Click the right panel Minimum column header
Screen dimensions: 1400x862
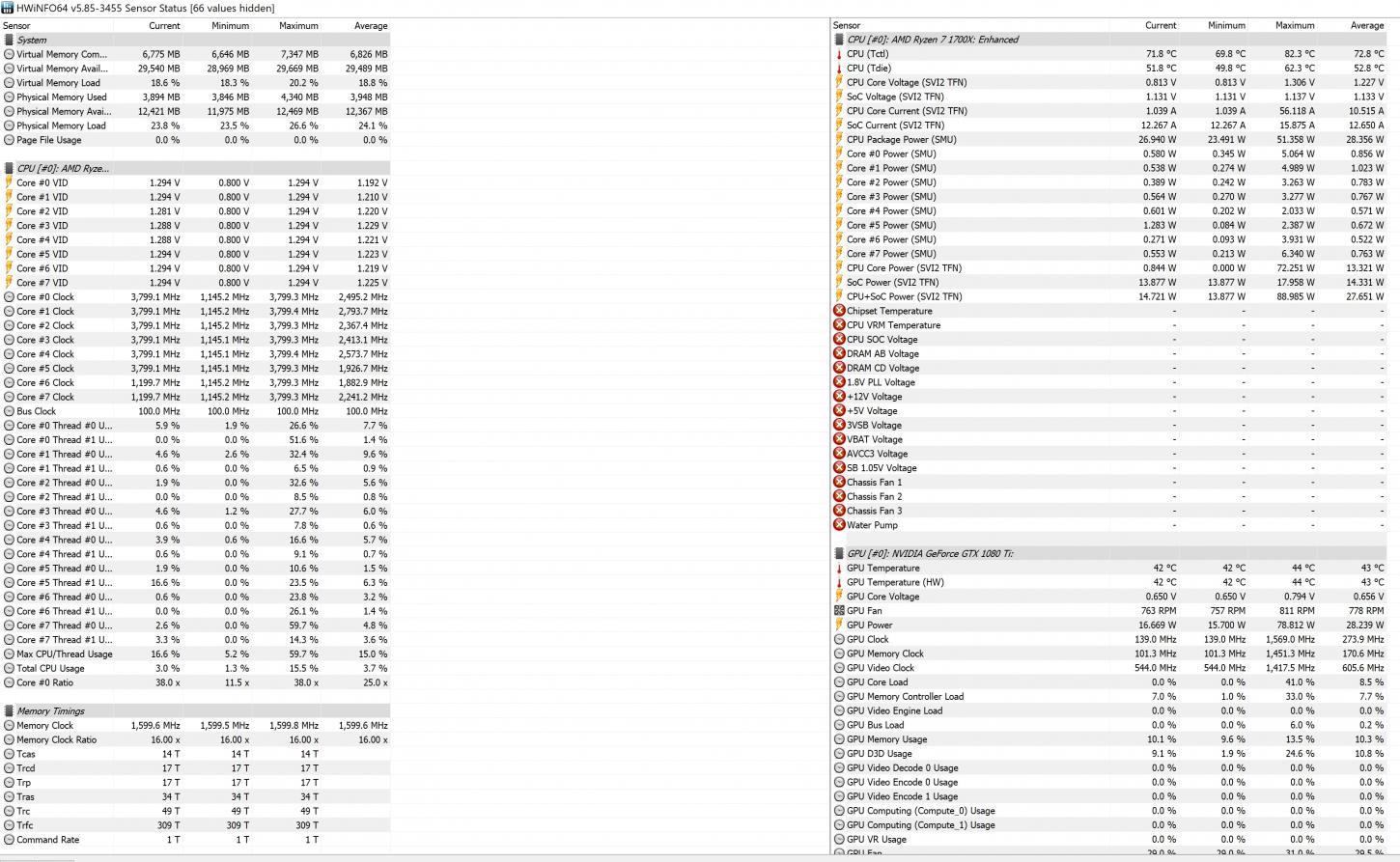(x=1214, y=26)
